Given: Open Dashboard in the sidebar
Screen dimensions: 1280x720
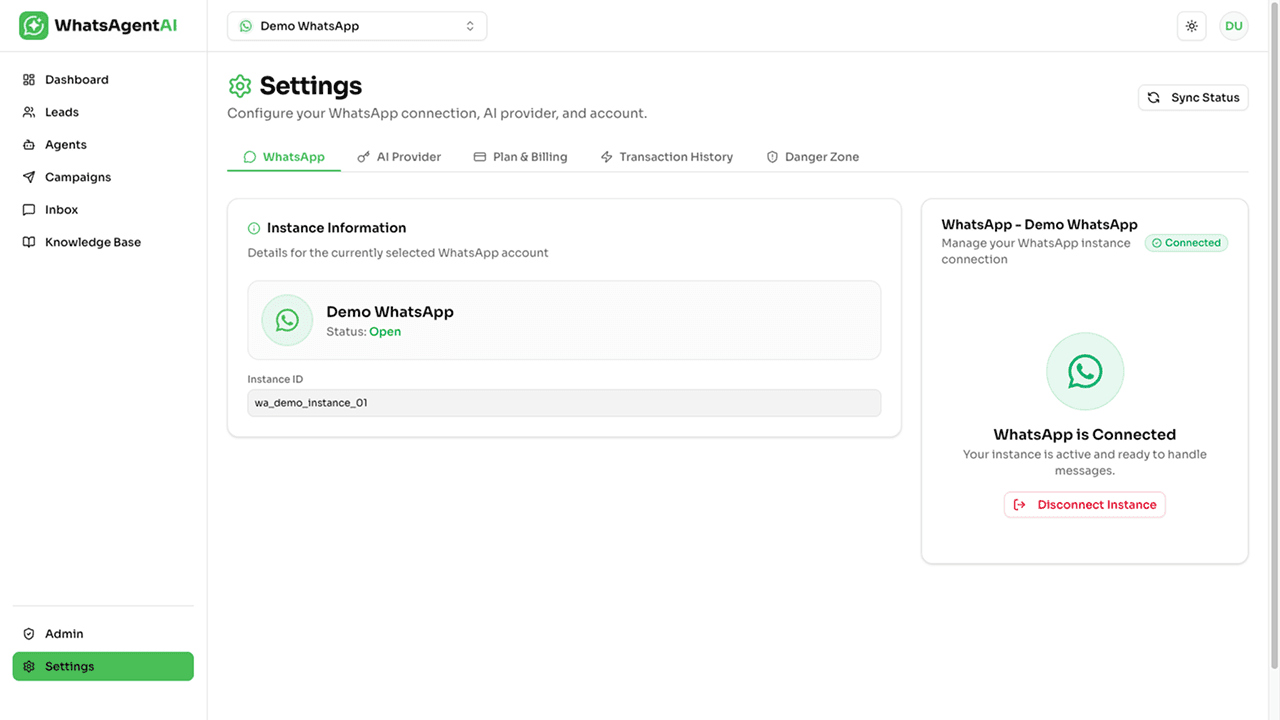Looking at the screenshot, I should point(103,80).
